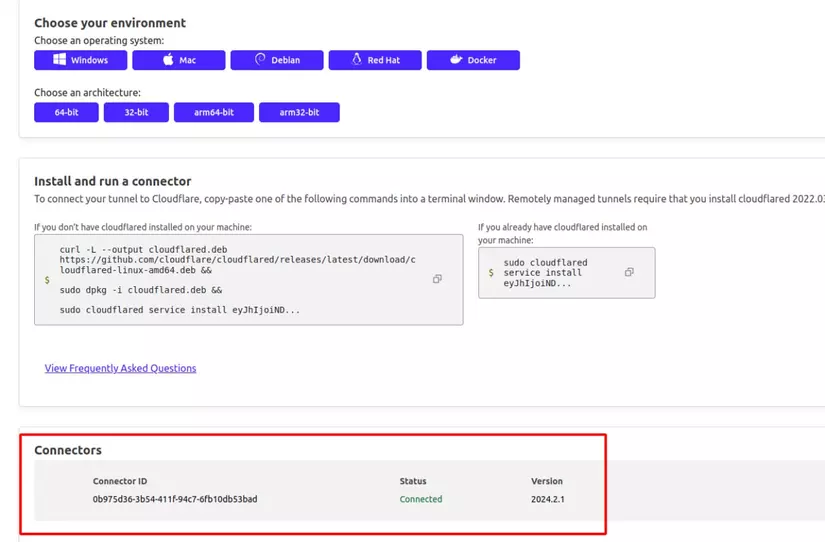Viewport: 825px width, 542px height.
Task: Choose the 64-bit architecture
Action: [x=66, y=112]
